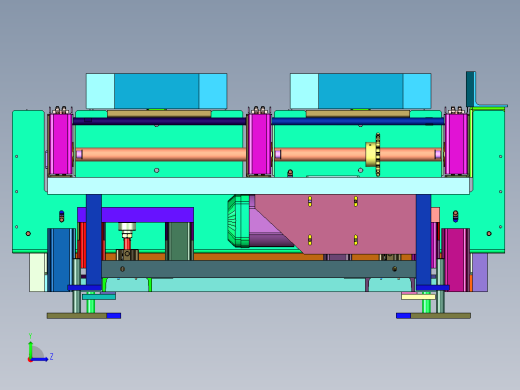Screen dimensions: 520x390
Task: Select the left copper roller shaft
Action: click(162, 154)
